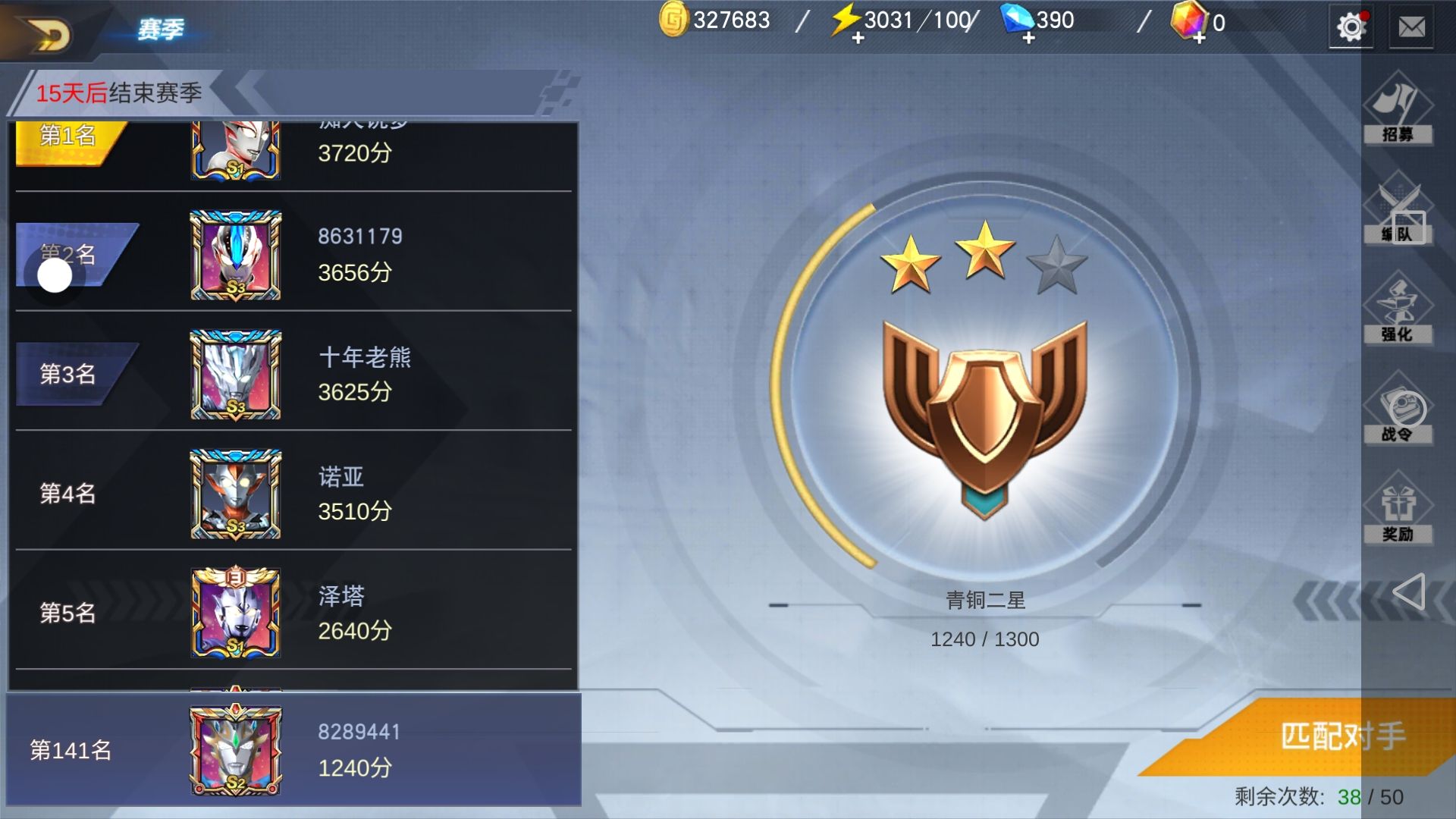
Task: Select rank 2 player 8631179 row
Action: (293, 253)
